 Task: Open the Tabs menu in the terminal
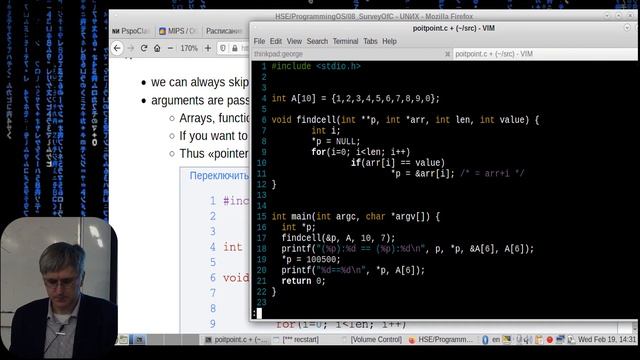click(x=370, y=41)
